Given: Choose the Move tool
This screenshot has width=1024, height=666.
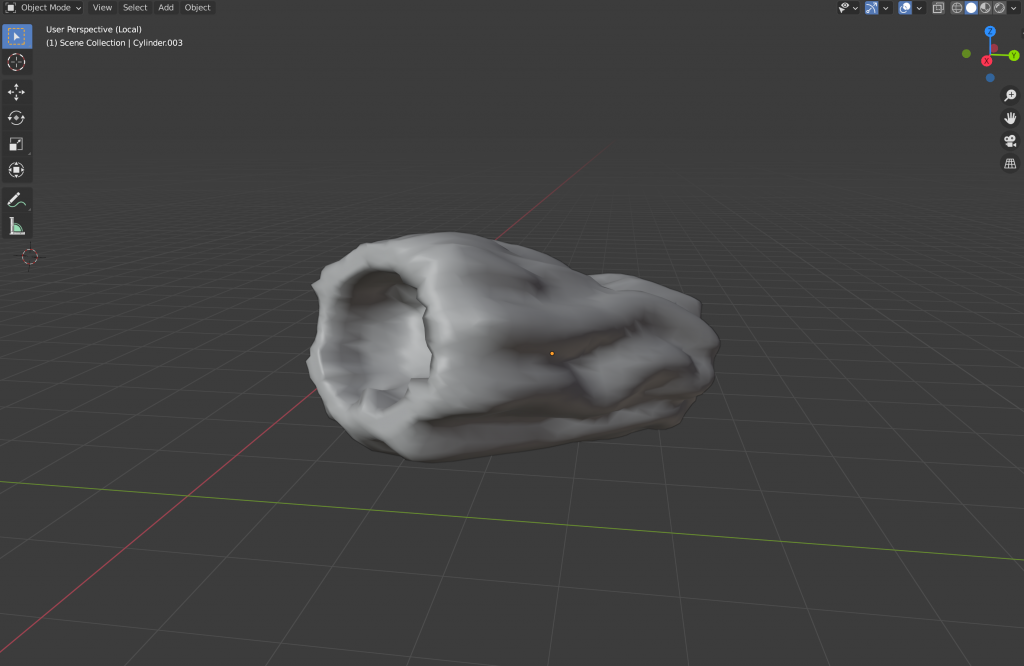Looking at the screenshot, I should coord(16,92).
